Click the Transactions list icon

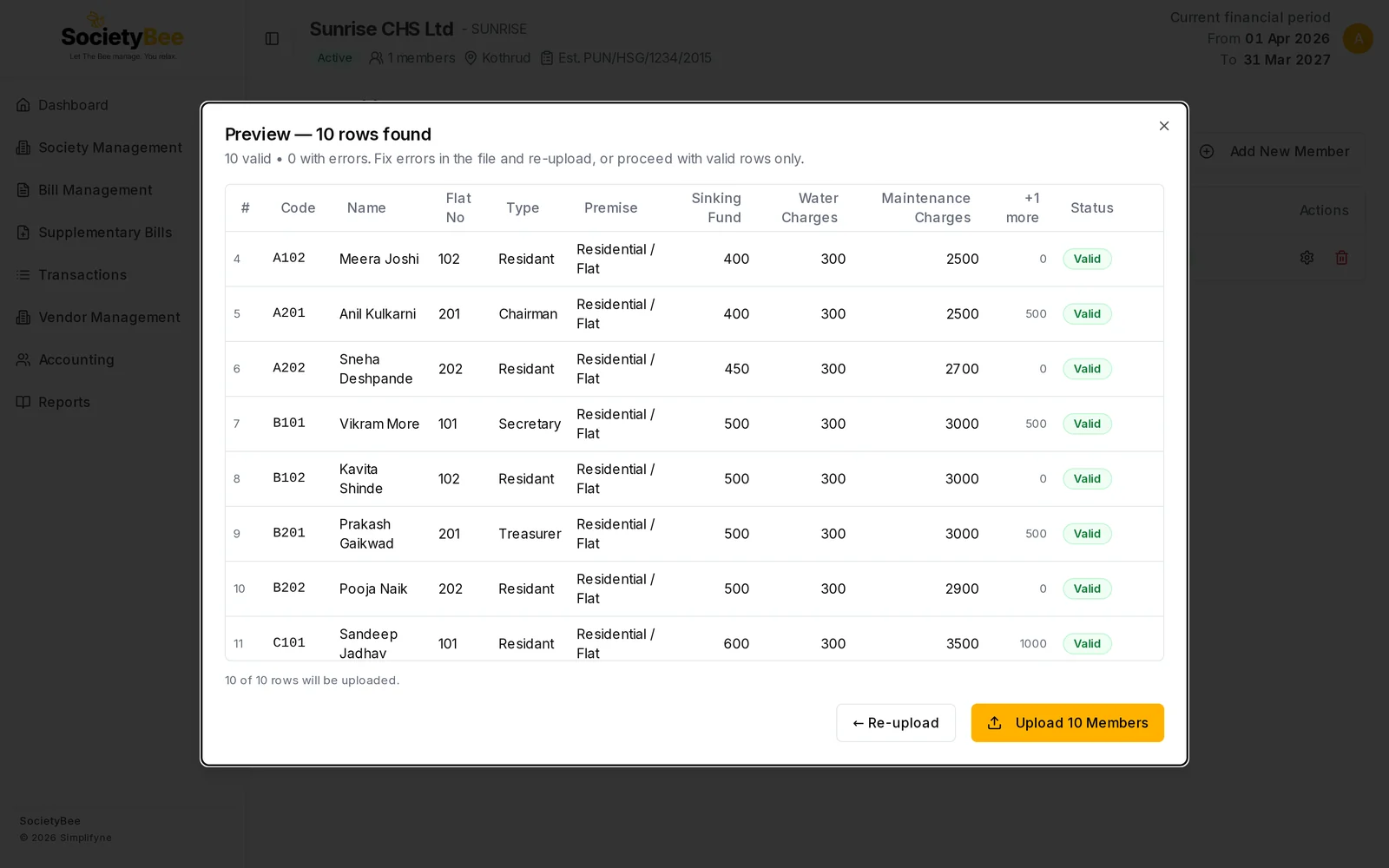pos(23,275)
